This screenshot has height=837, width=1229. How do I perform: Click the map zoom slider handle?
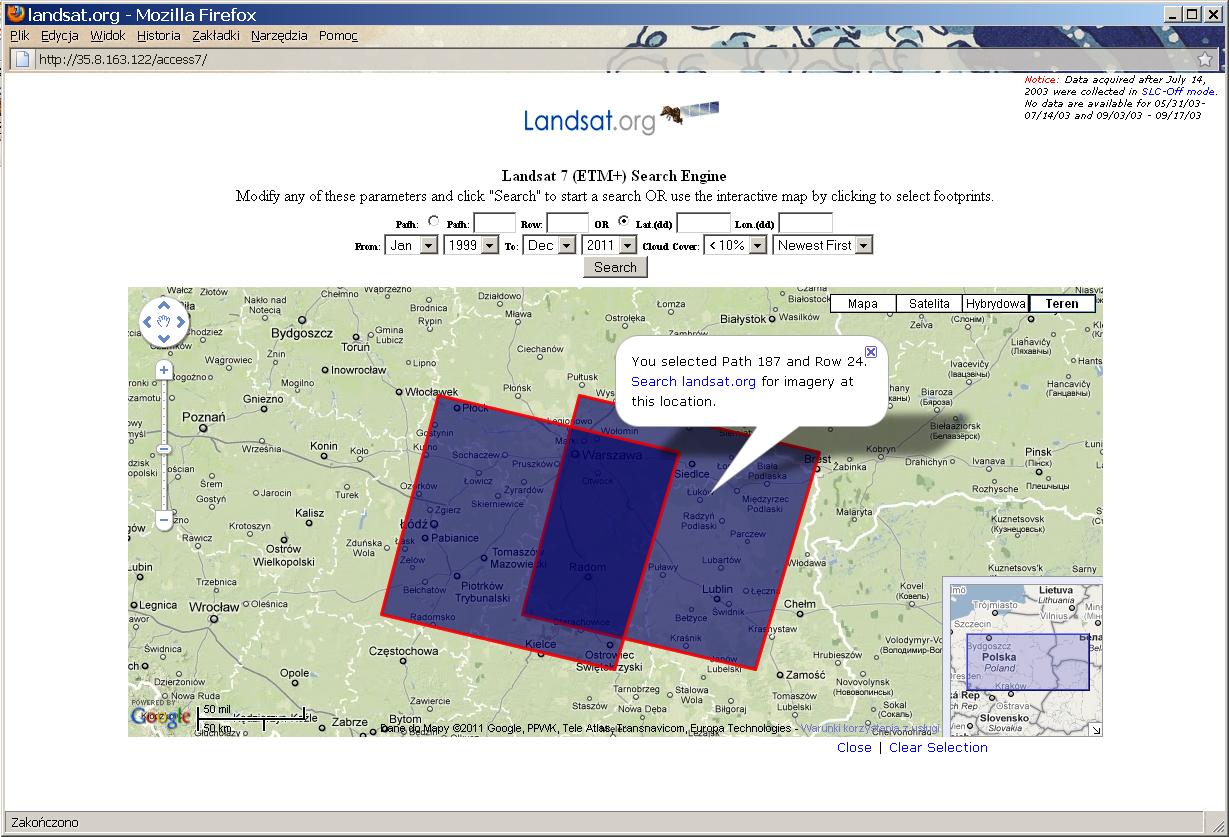(x=164, y=449)
